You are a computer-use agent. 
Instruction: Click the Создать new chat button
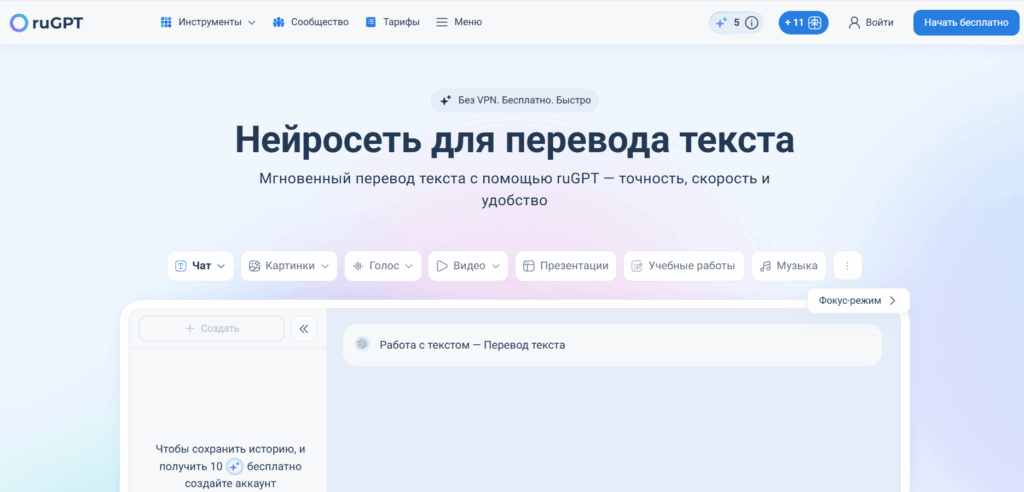[212, 329]
